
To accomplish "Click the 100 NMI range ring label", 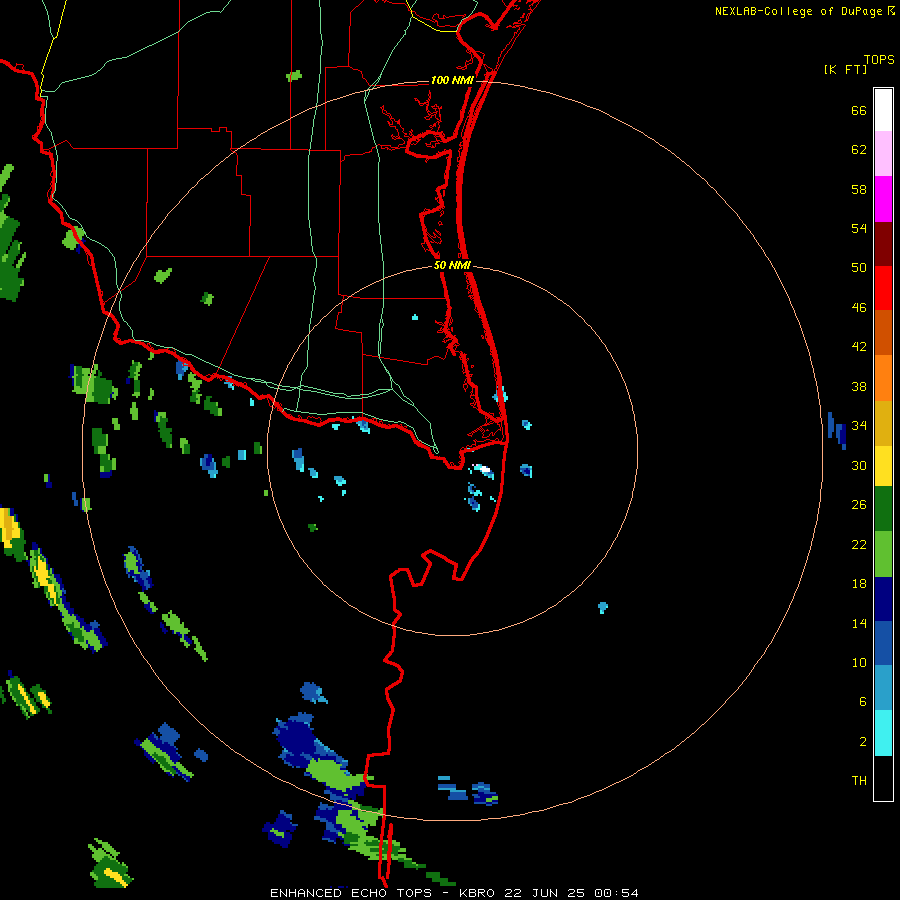I will pos(452,80).
